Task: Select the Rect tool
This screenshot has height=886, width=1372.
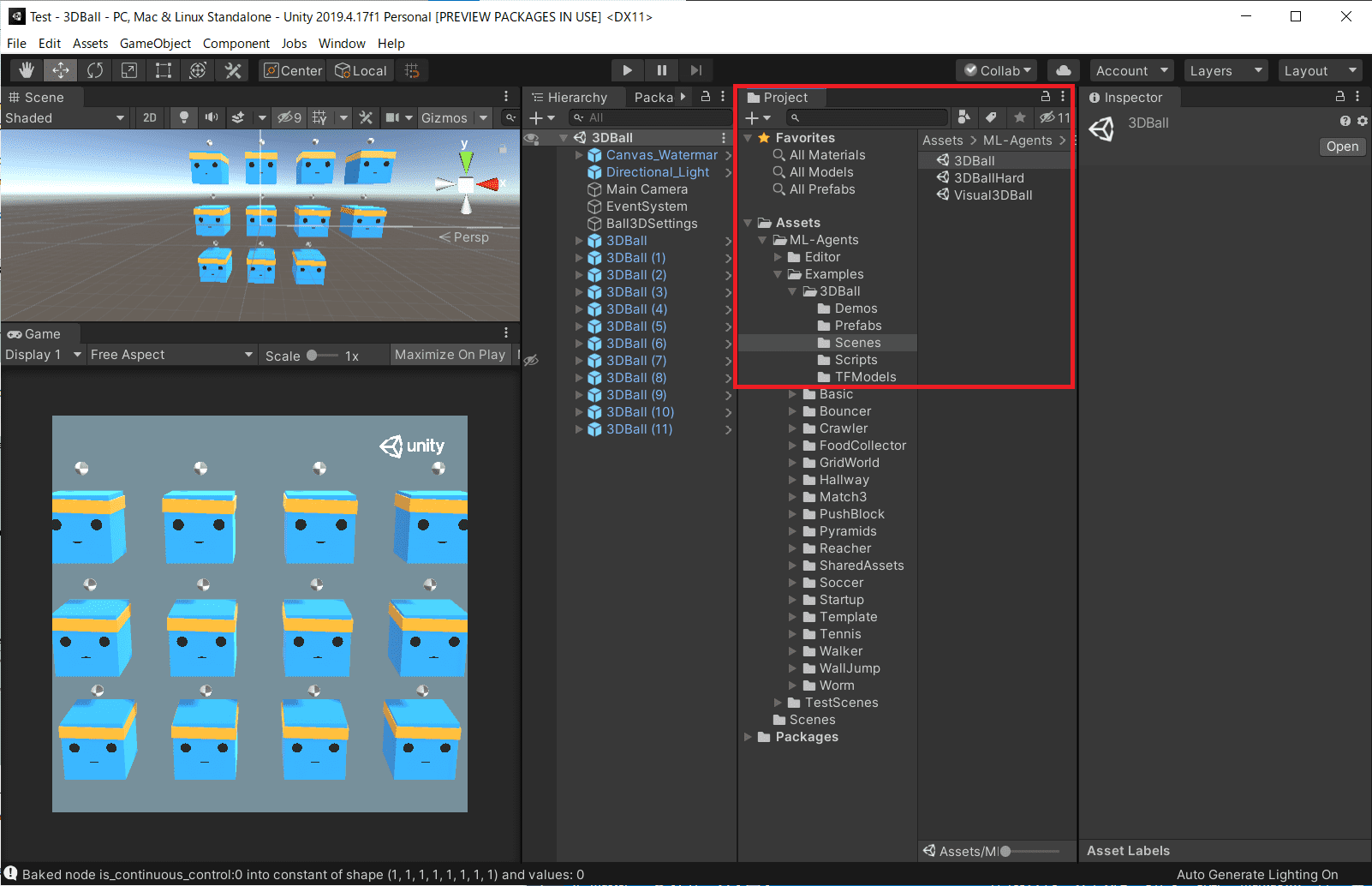Action: point(164,70)
